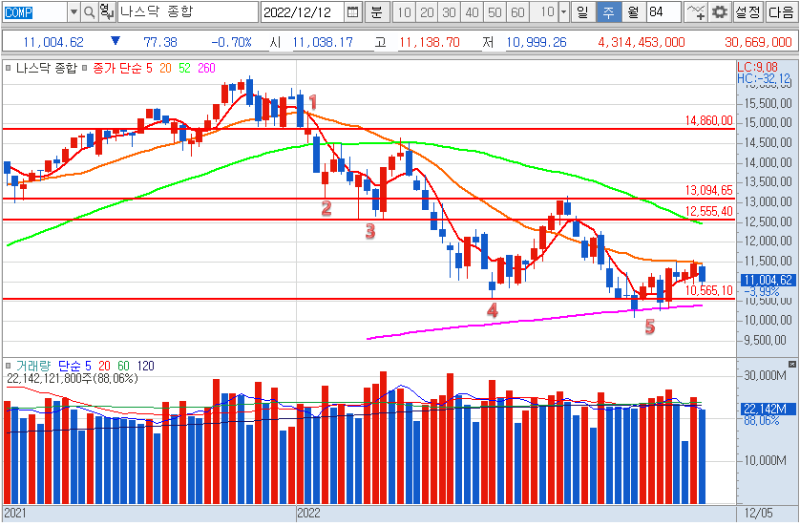Click the 10,565.10 horizontal line label
This screenshot has width=800, height=523.
click(709, 290)
